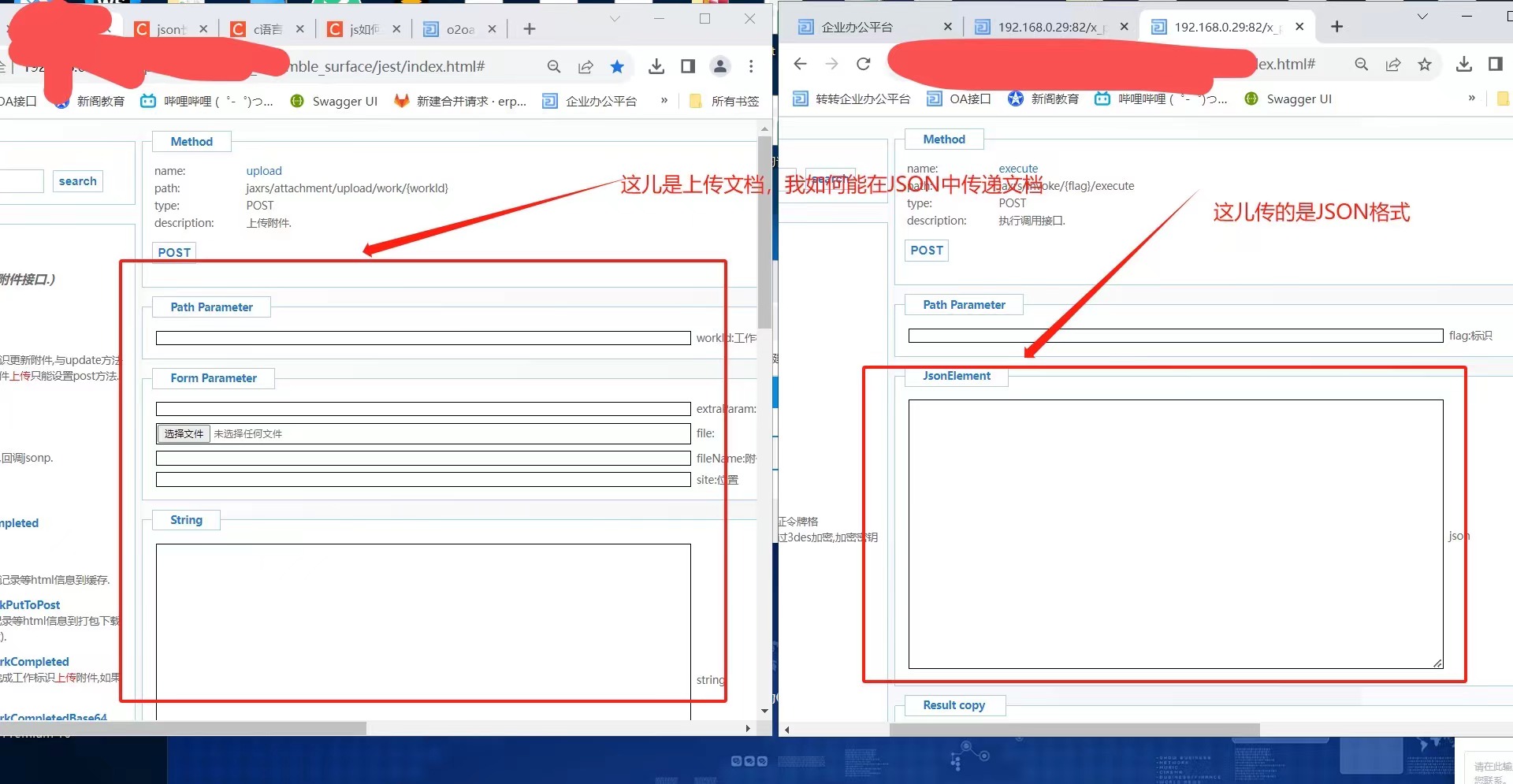Switch to the js如何 tab in left browser

[x=364, y=29]
